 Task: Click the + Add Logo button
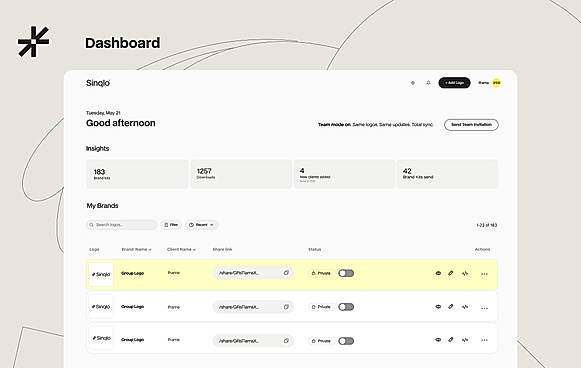454,83
